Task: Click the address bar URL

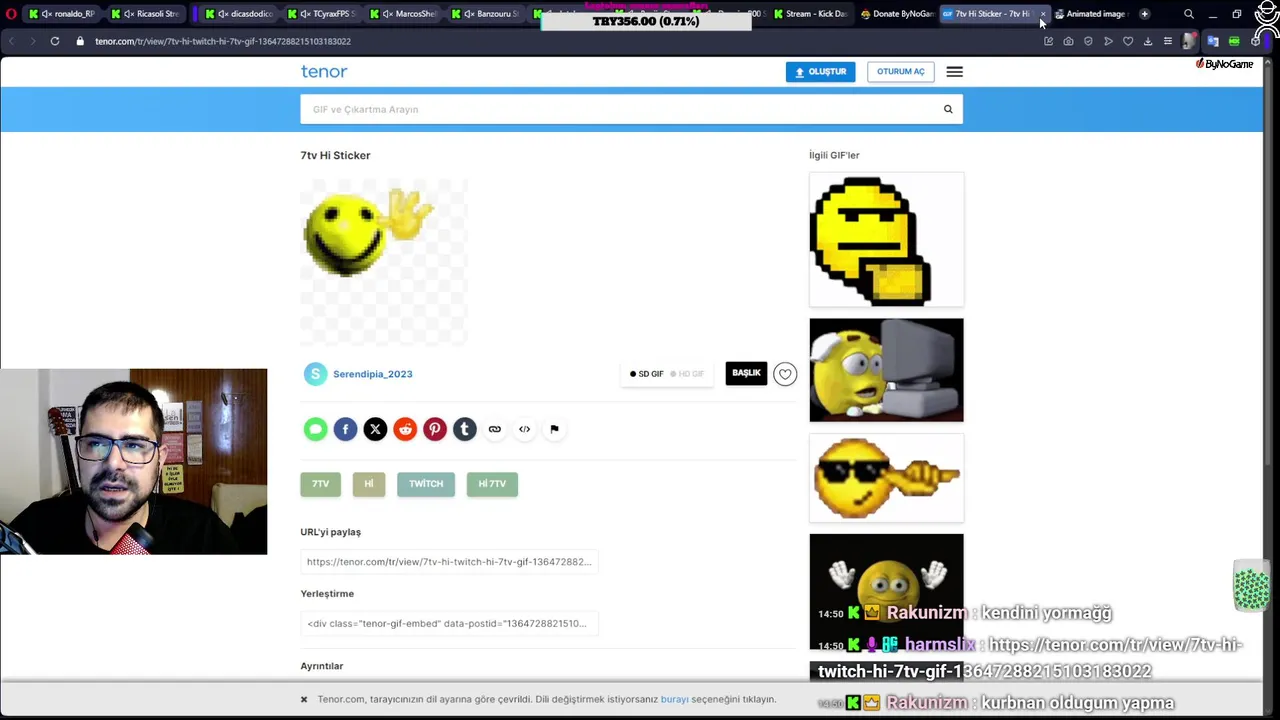Action: point(222,41)
